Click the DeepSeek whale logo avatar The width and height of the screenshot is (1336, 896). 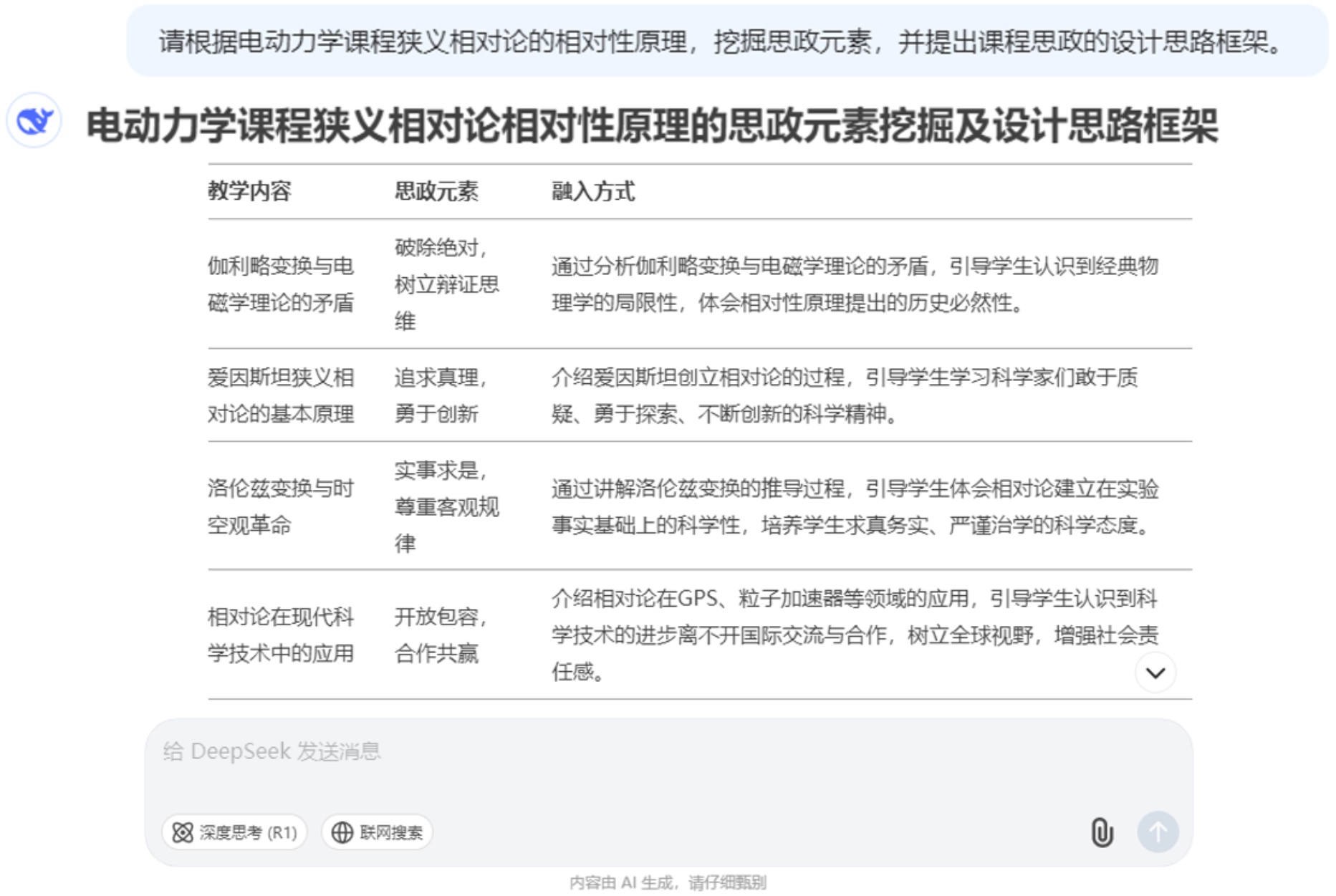34,120
